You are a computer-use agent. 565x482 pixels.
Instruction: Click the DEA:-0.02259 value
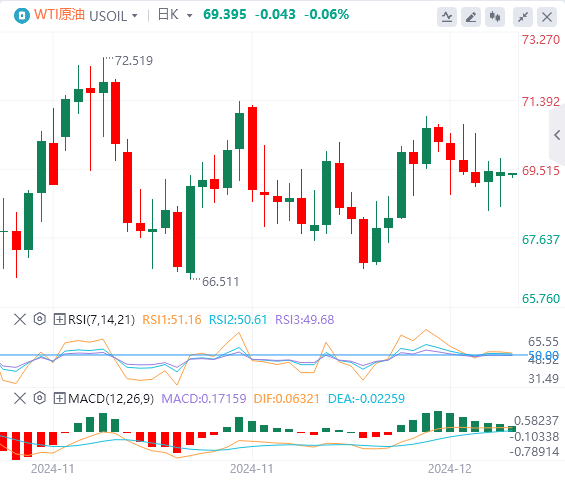click(x=366, y=399)
